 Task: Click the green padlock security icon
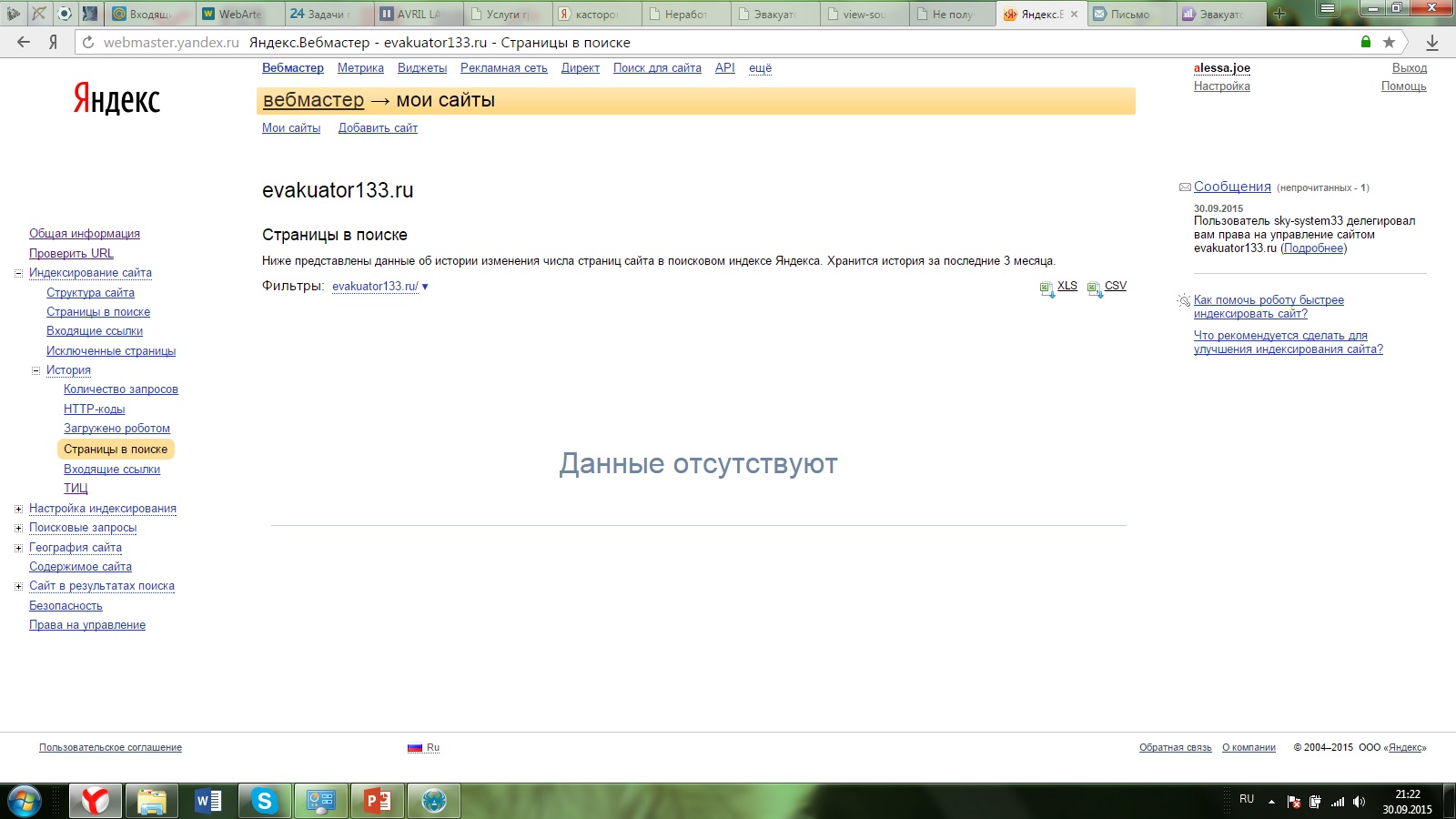(x=1366, y=42)
